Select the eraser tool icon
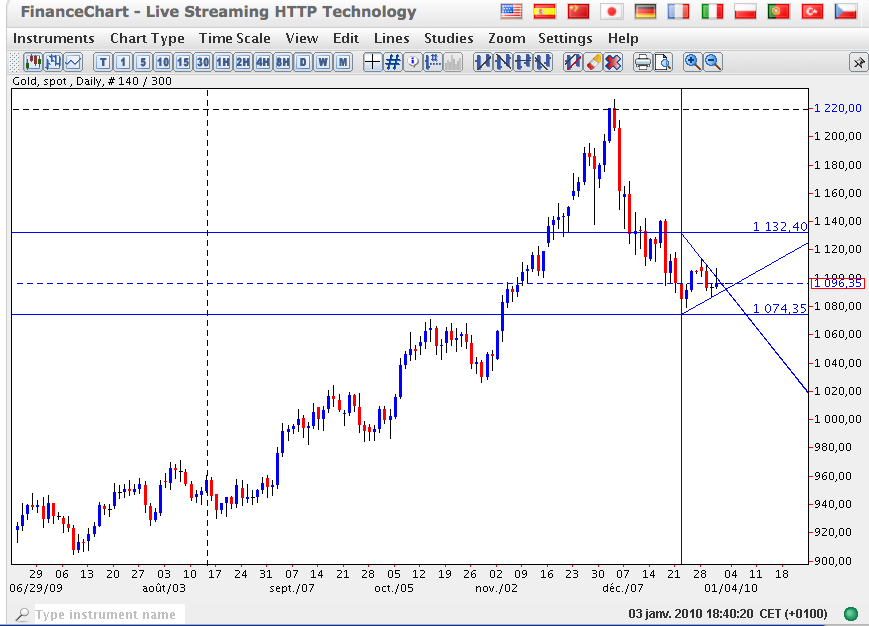This screenshot has height=626, width=869. pos(593,62)
